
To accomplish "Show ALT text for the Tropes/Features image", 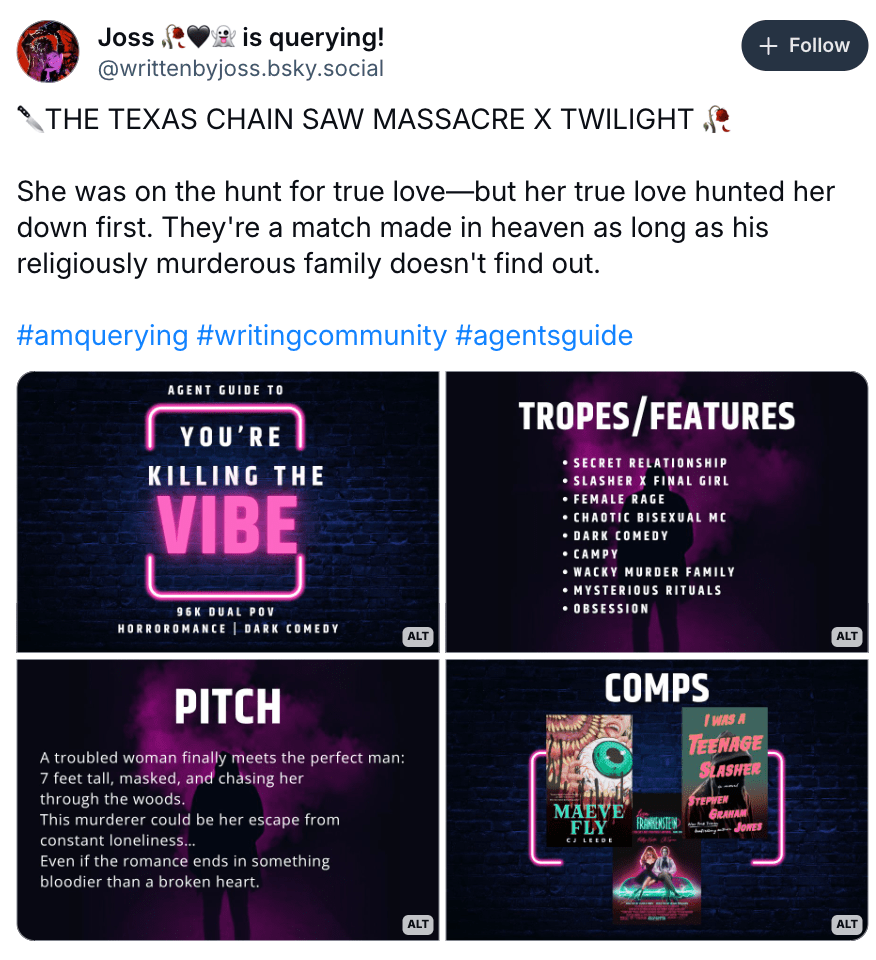I will click(x=847, y=636).
